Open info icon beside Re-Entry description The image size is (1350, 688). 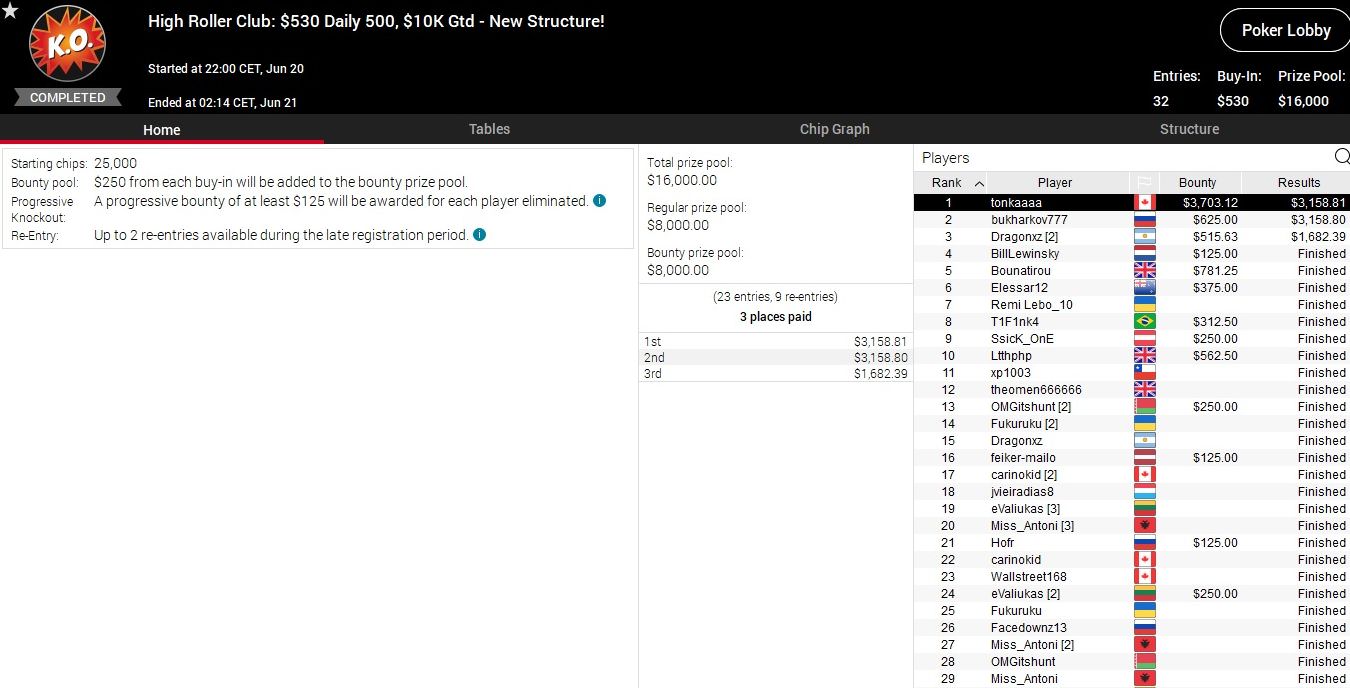click(x=479, y=235)
